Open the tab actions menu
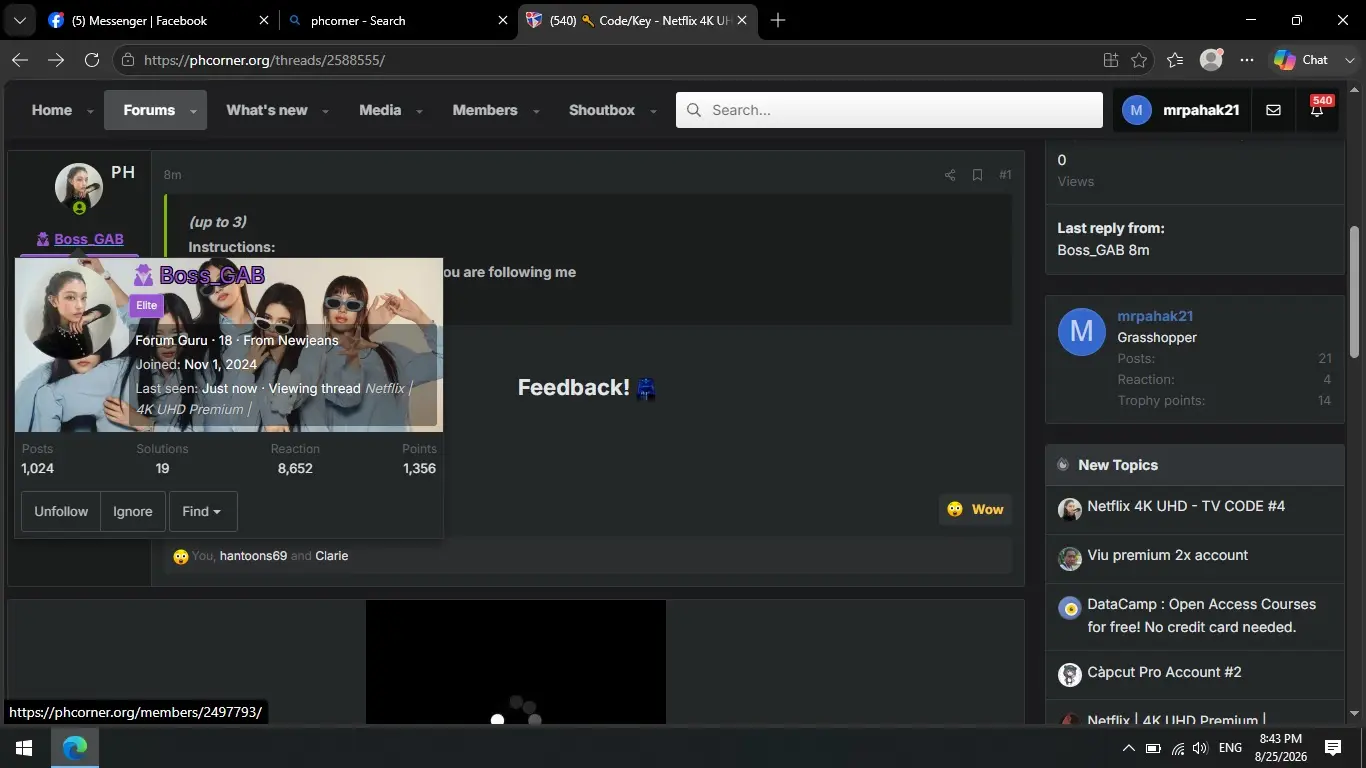 19,20
